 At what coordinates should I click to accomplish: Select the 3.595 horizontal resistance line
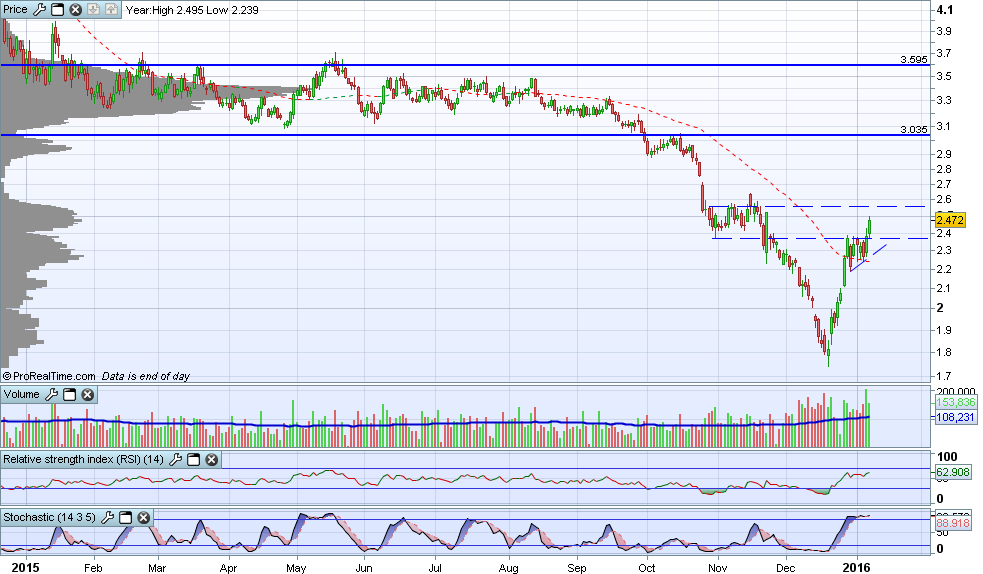pyautogui.click(x=465, y=65)
